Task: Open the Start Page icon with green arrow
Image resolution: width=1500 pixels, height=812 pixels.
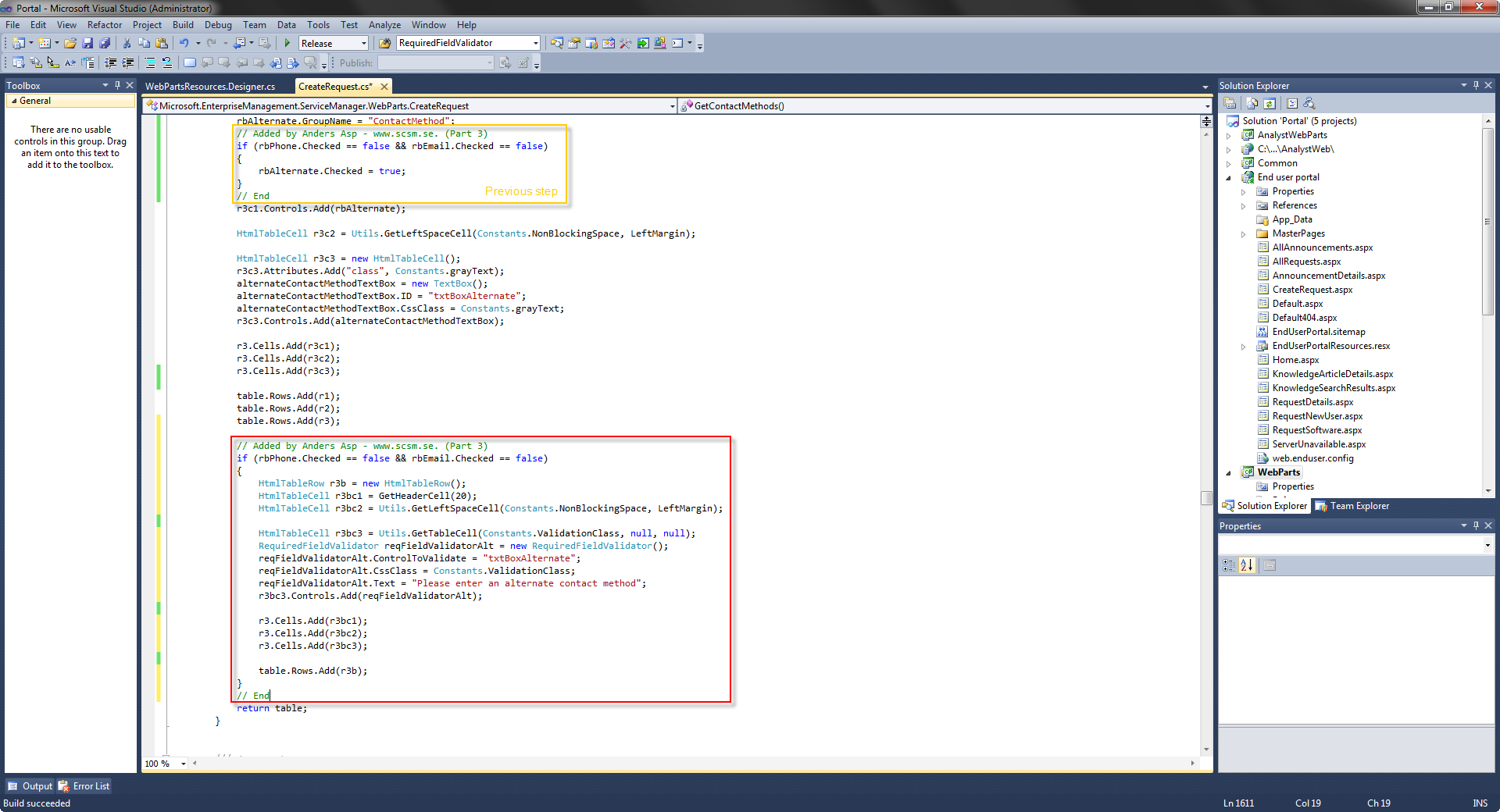Action: click(x=642, y=43)
